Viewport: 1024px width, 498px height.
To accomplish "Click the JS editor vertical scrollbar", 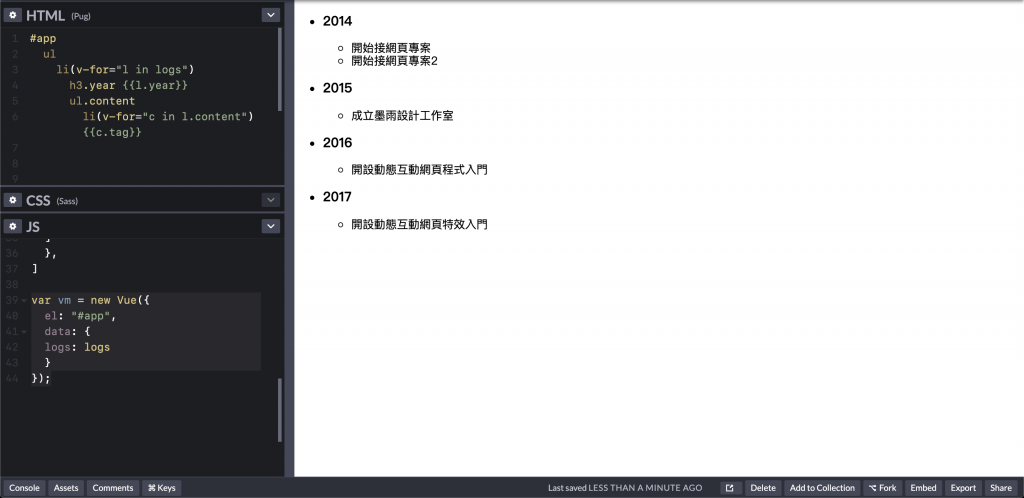I will (280, 410).
